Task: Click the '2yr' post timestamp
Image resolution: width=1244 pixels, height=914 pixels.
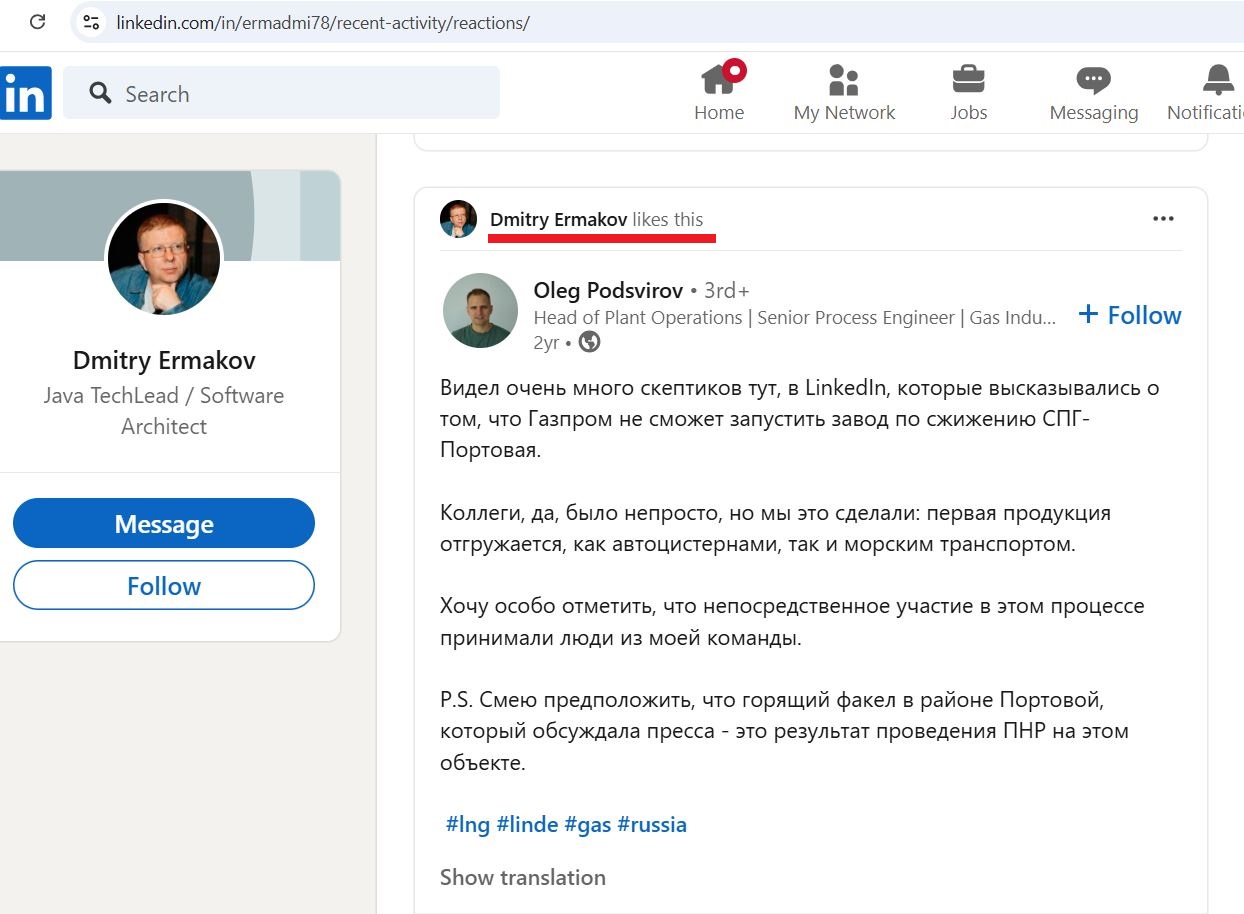Action: [546, 342]
